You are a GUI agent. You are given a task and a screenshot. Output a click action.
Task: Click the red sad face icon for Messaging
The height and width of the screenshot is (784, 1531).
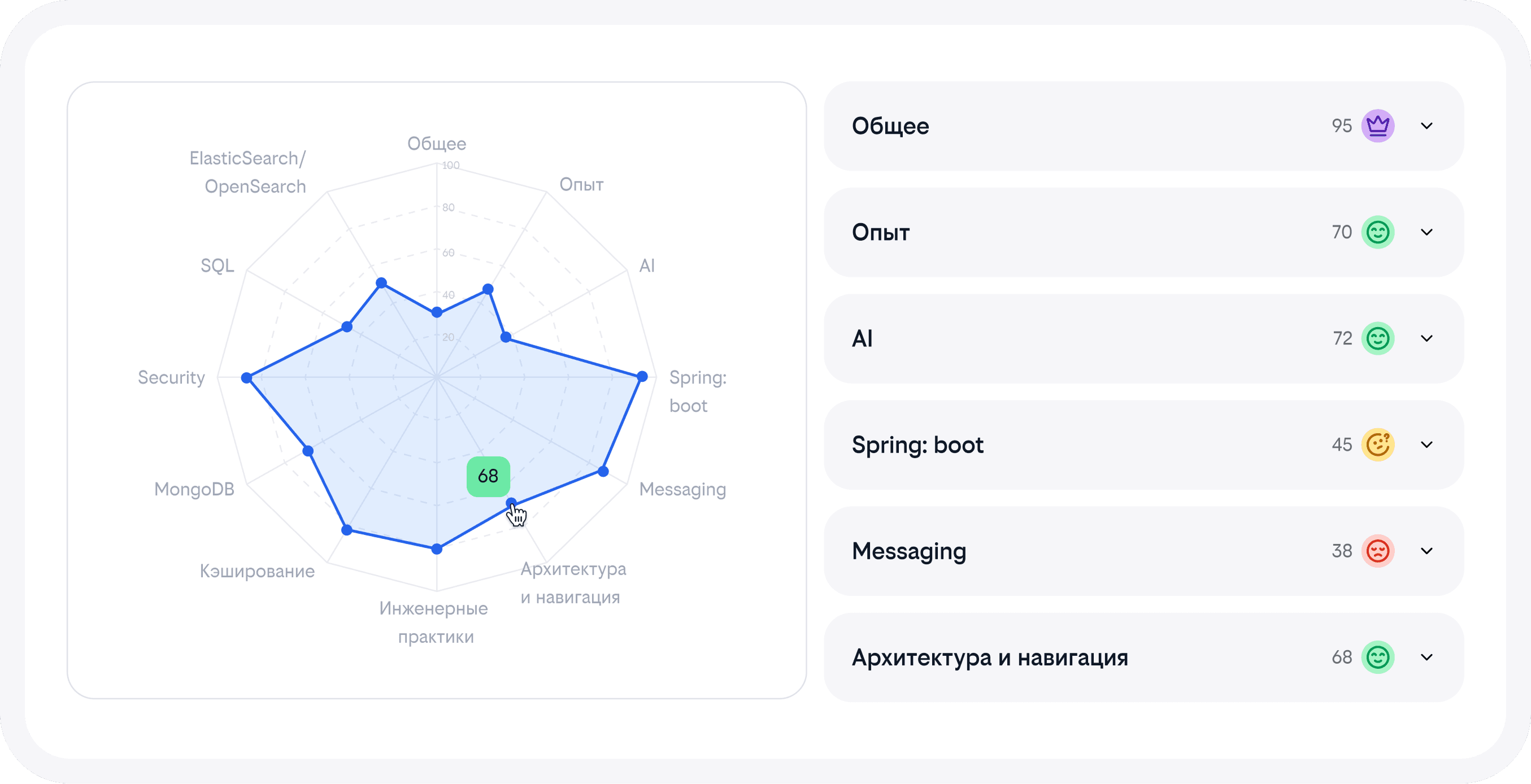(1378, 551)
